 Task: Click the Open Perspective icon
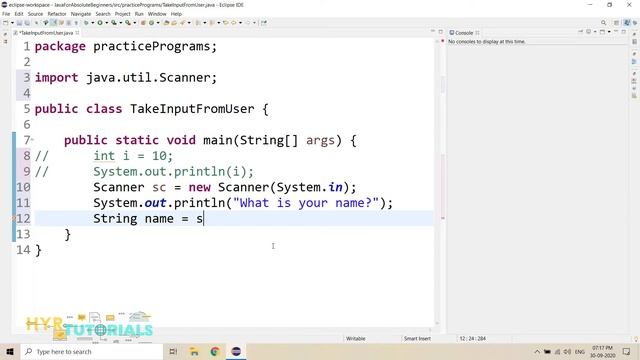[x=616, y=23]
